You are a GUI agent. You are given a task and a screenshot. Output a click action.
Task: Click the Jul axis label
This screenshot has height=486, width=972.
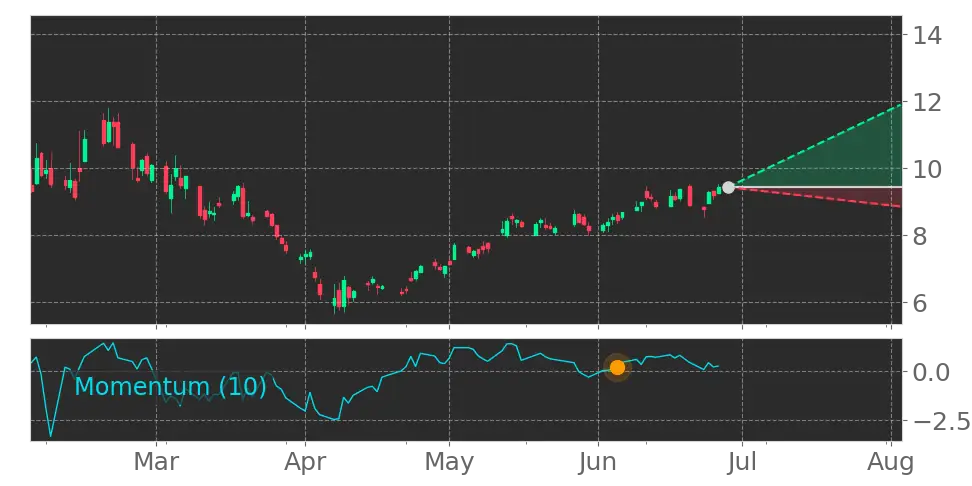coord(743,462)
